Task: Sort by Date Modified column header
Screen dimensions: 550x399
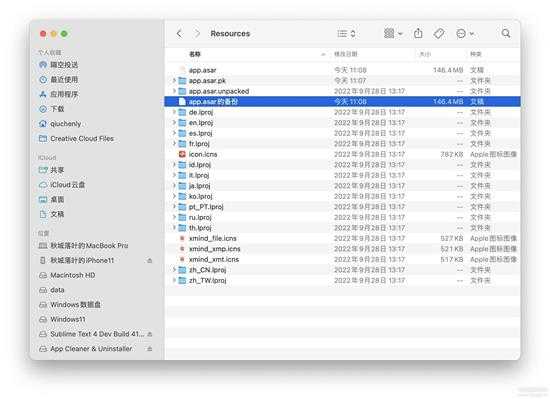Action: coord(346,54)
